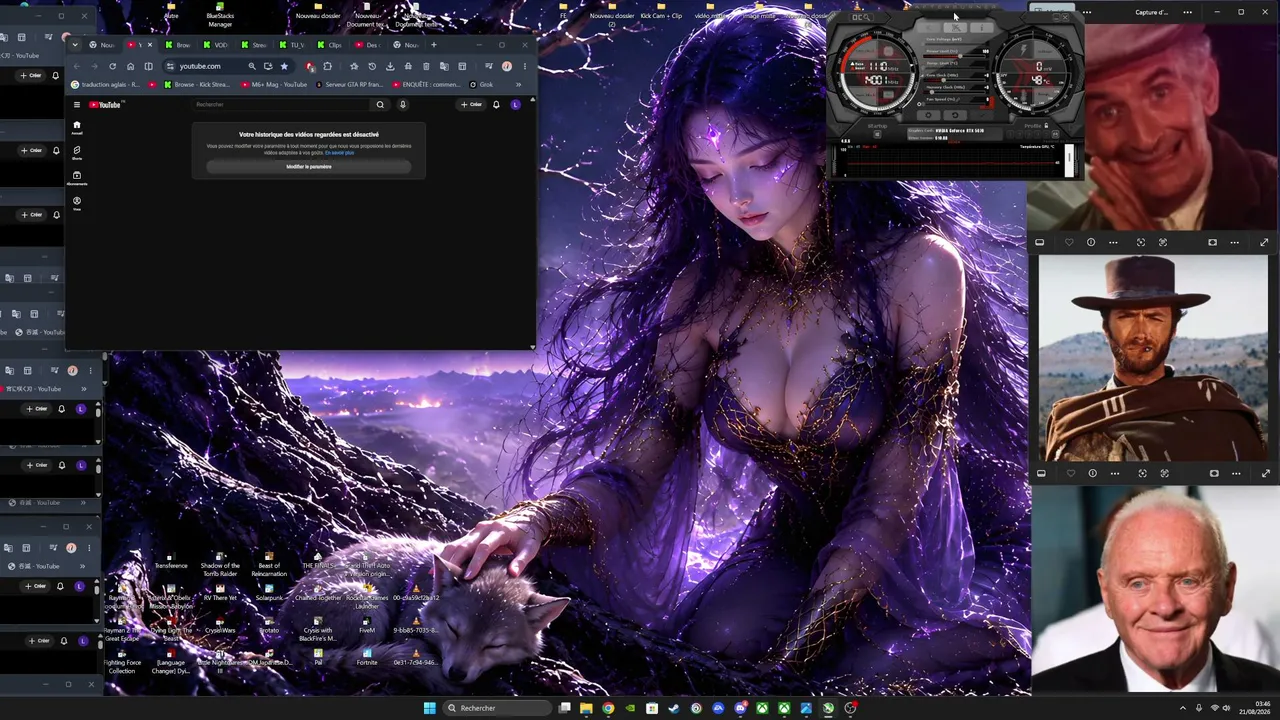
Task: Open the YouTube account avatar menu
Action: point(516,104)
